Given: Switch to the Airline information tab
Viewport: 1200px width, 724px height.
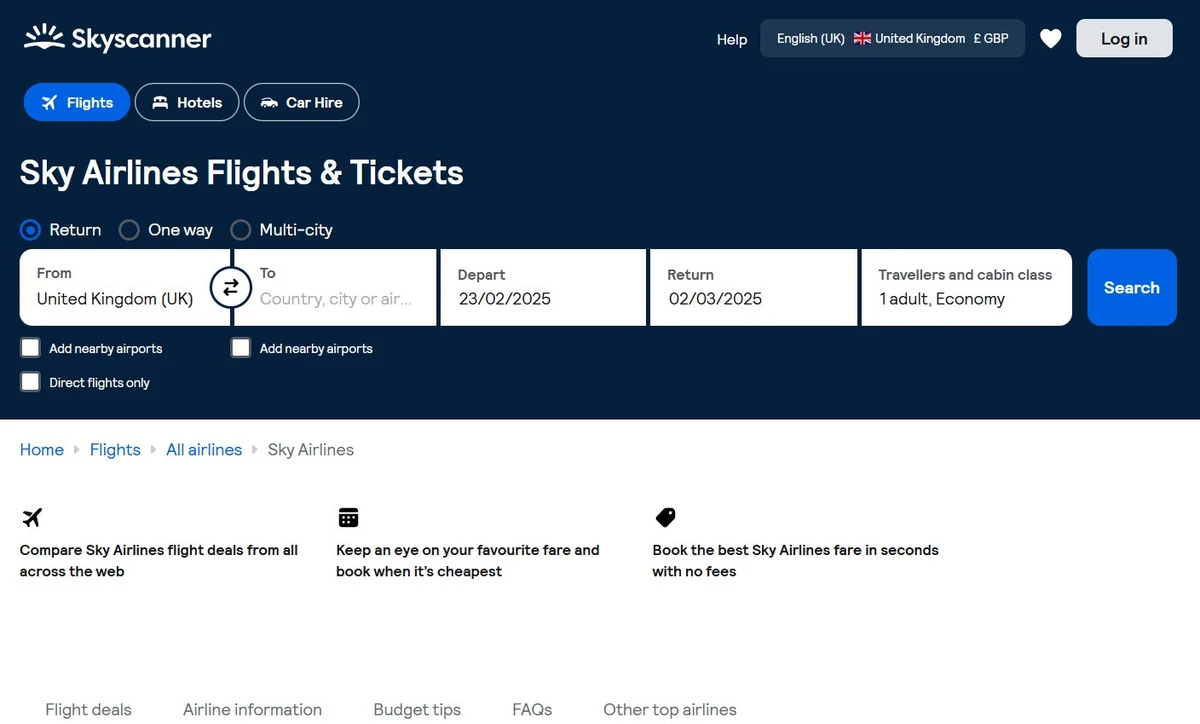Looking at the screenshot, I should click(x=252, y=710).
